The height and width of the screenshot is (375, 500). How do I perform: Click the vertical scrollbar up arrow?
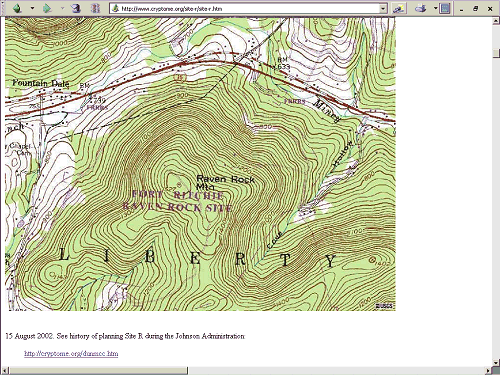point(496,21)
